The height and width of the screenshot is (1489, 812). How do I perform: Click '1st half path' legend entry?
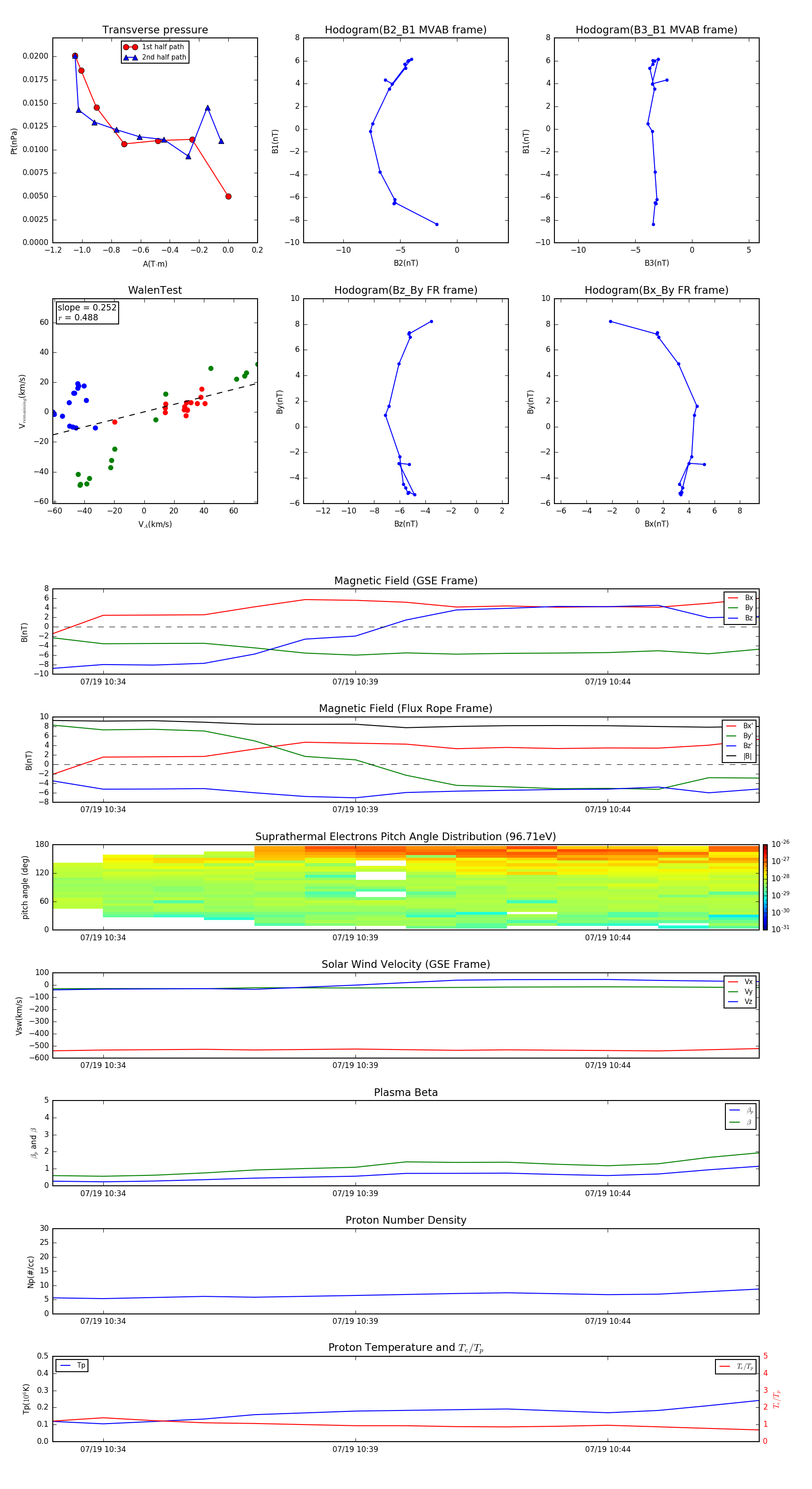(154, 47)
